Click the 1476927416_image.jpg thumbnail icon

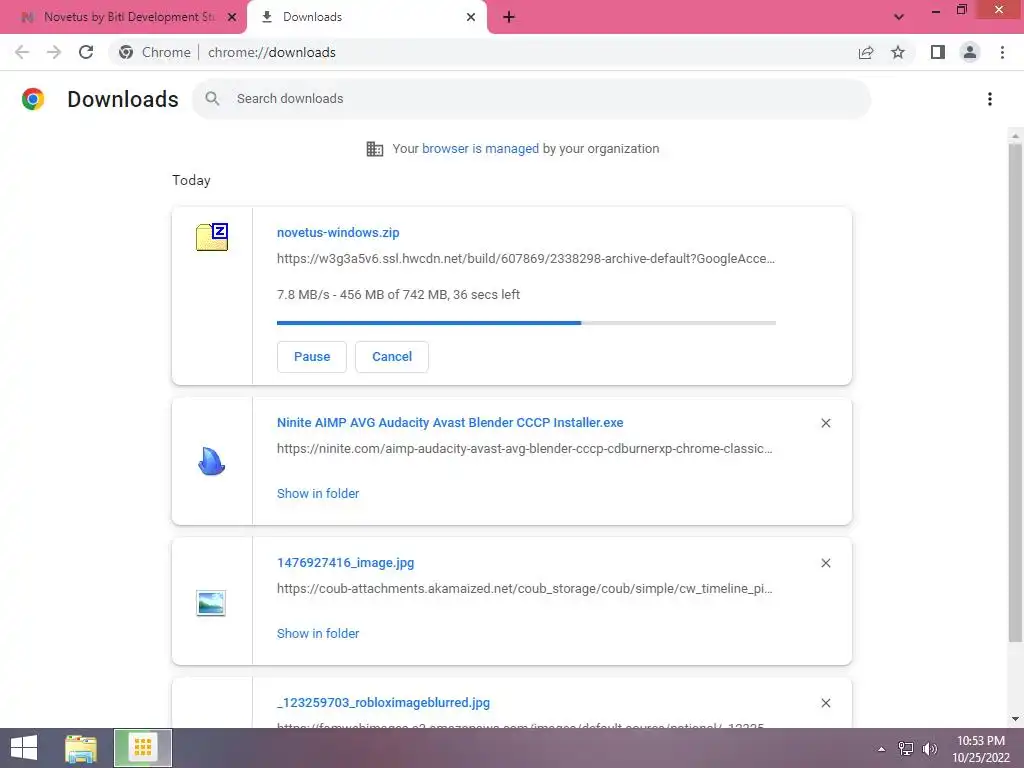(211, 603)
